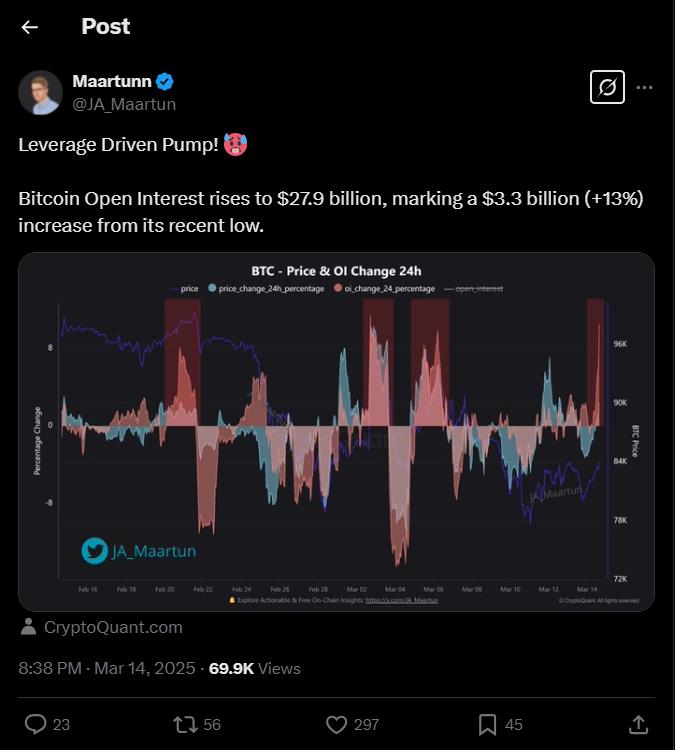Open the Grok slashed-circle icon

(x=607, y=87)
